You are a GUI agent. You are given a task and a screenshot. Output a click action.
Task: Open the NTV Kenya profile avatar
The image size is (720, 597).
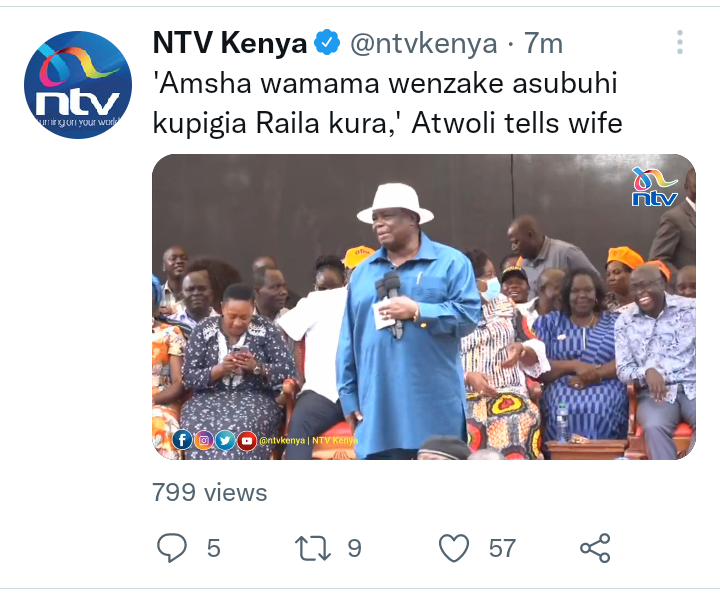pyautogui.click(x=78, y=85)
